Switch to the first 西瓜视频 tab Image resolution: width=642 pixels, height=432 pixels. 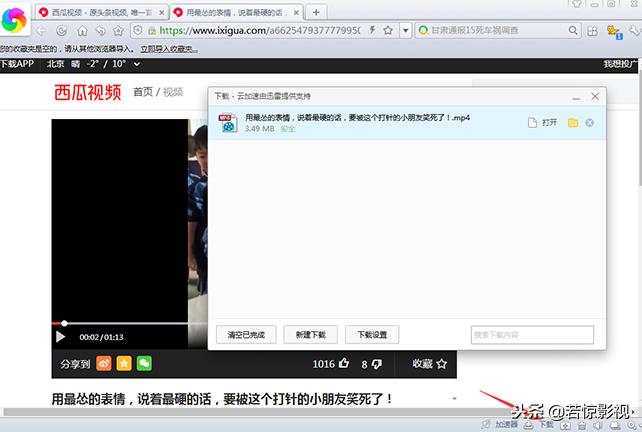point(101,13)
